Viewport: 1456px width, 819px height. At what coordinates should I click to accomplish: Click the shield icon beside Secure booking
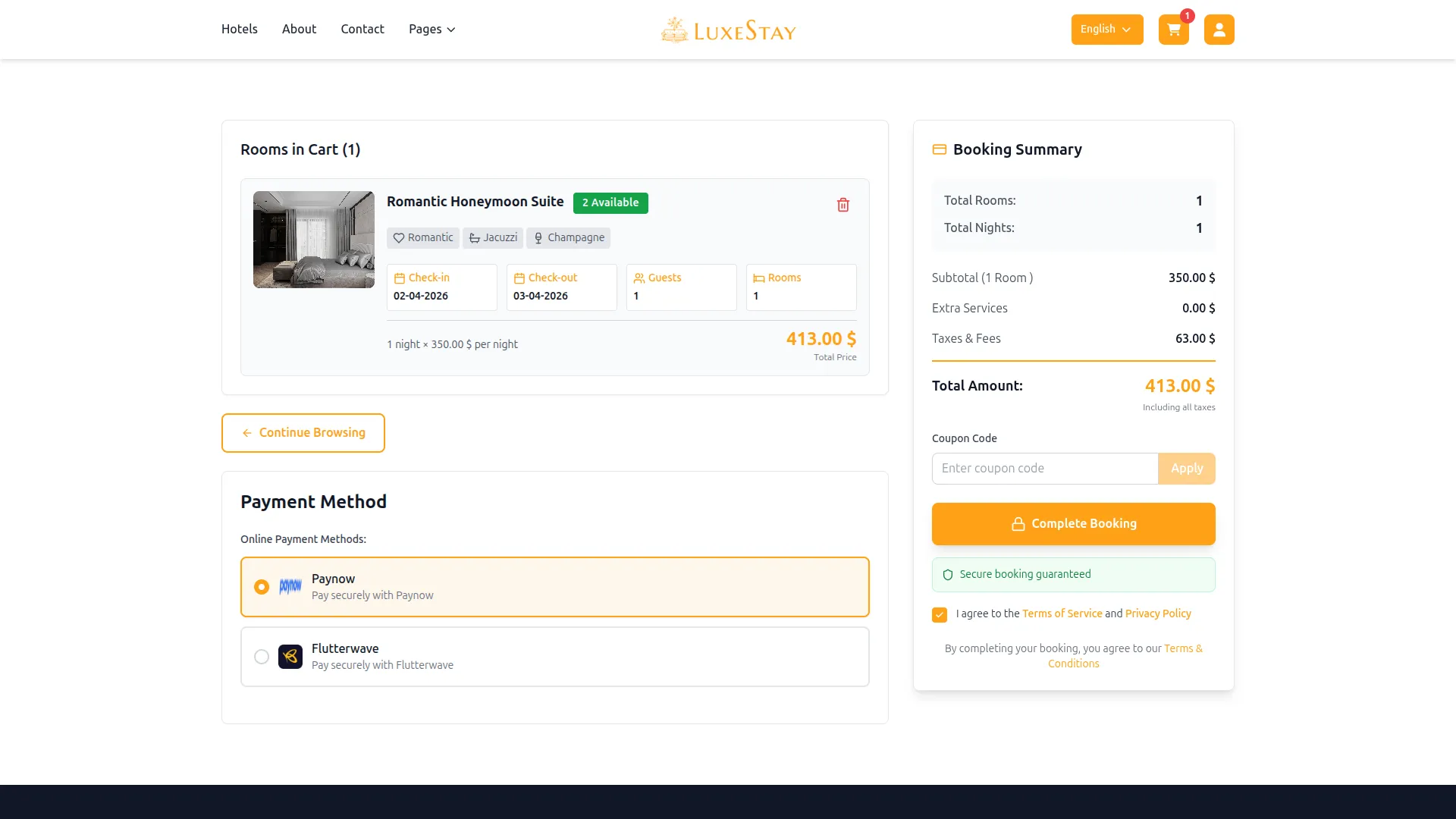coord(947,575)
